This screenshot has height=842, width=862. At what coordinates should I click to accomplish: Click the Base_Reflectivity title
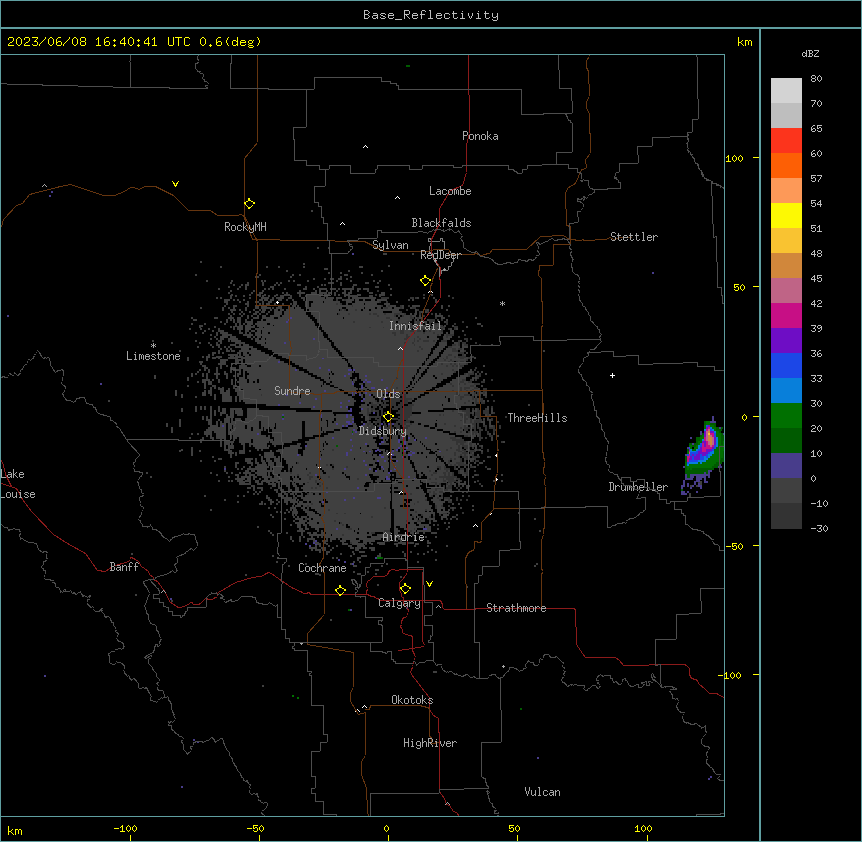(x=431, y=15)
